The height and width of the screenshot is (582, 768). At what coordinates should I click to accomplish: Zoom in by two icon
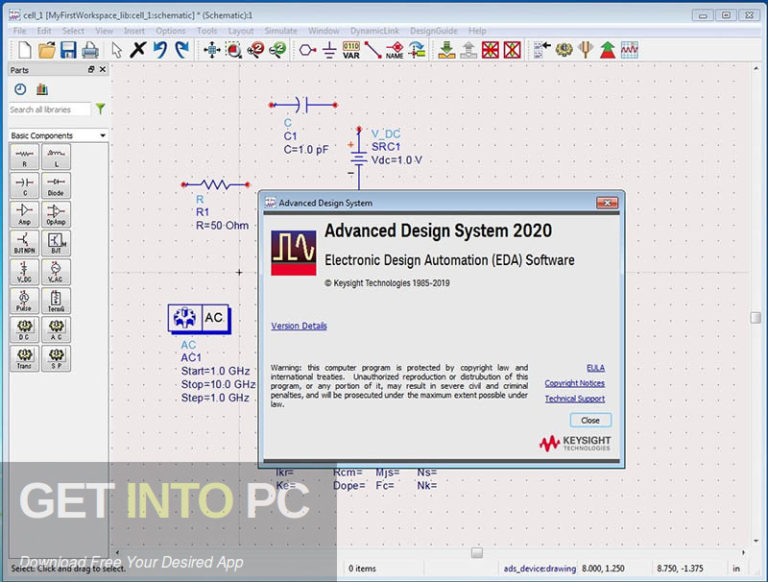(256, 50)
